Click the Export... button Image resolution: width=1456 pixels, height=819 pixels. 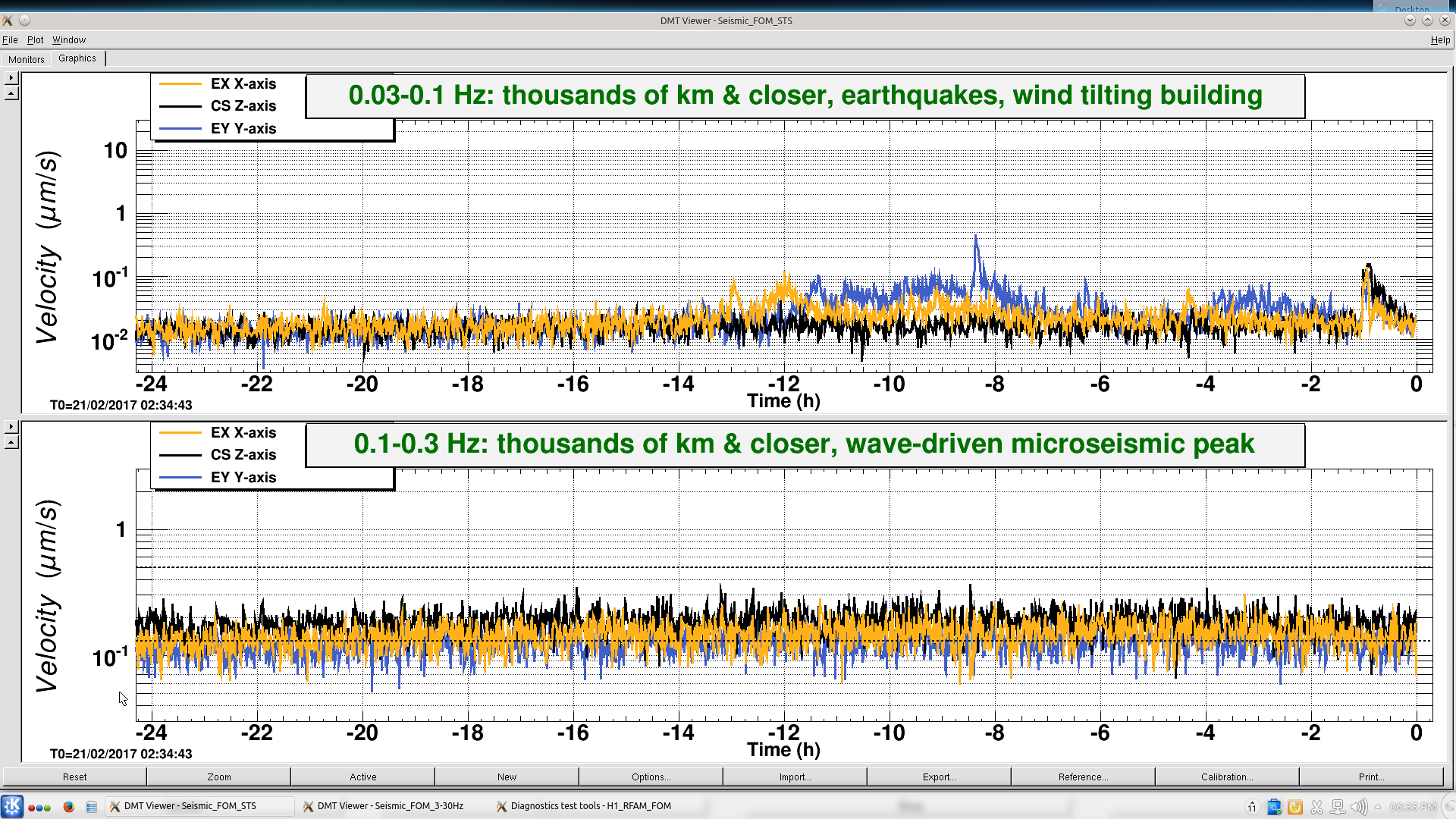939,777
